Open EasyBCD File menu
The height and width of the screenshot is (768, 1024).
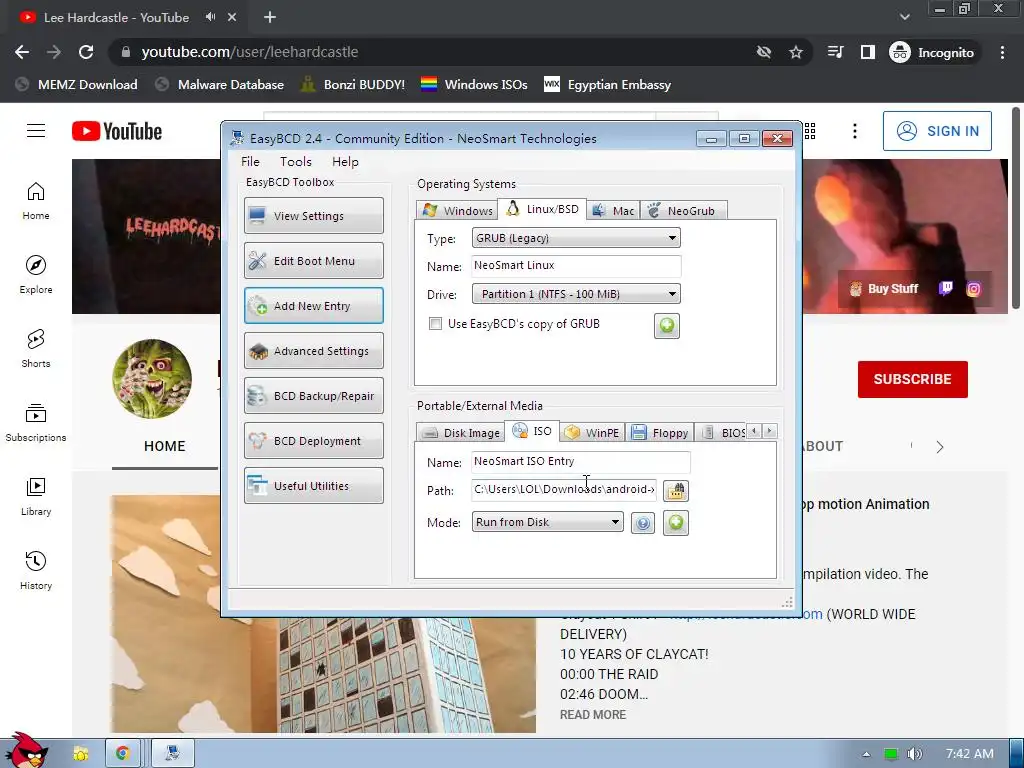point(250,161)
